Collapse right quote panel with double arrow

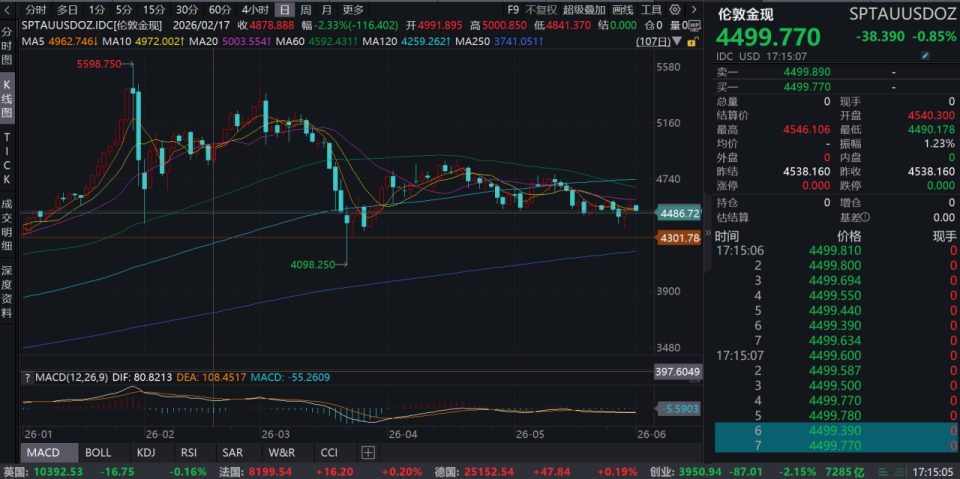[708, 233]
